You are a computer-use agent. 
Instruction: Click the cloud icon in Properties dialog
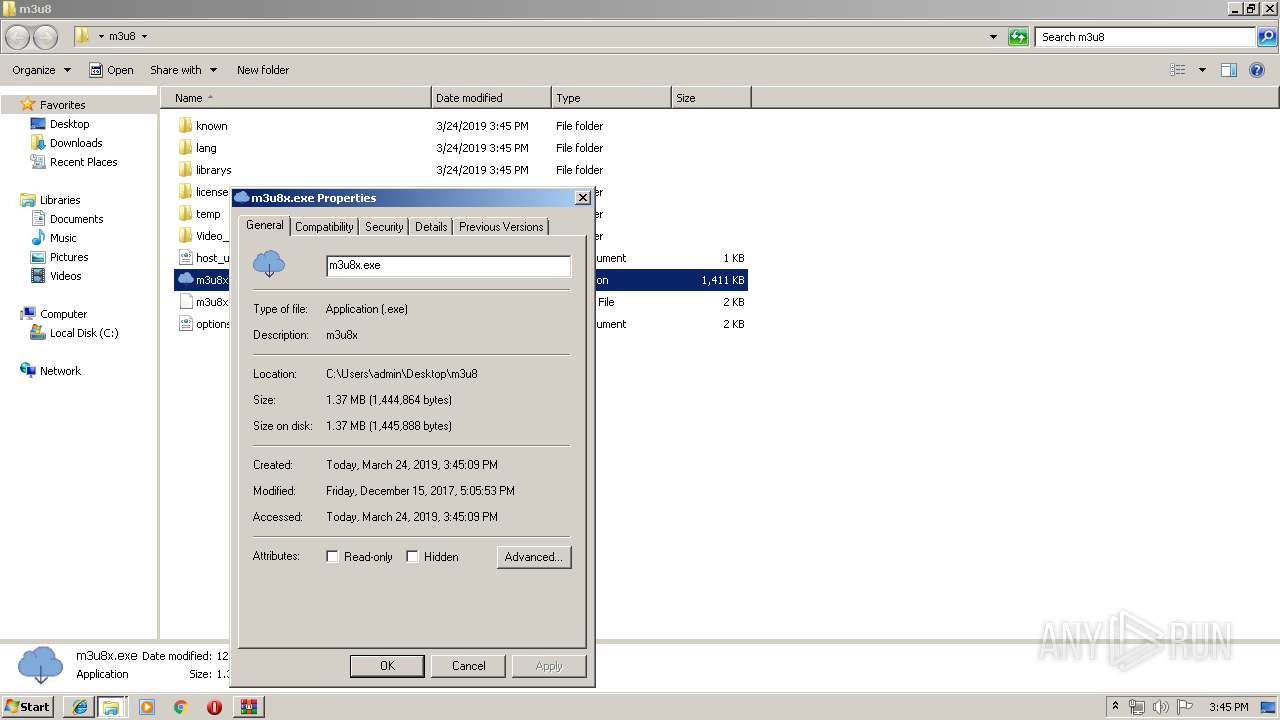coord(269,265)
